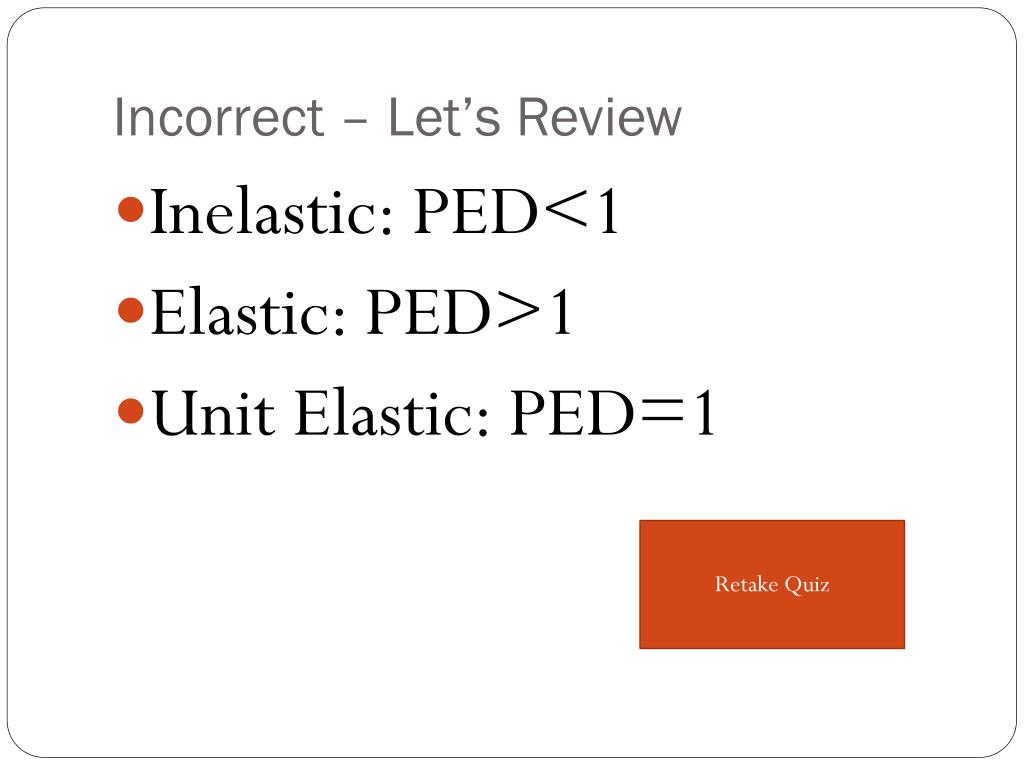Screen dimensions: 1024x768
Task: Select the word Review in the title
Action: (x=600, y=118)
